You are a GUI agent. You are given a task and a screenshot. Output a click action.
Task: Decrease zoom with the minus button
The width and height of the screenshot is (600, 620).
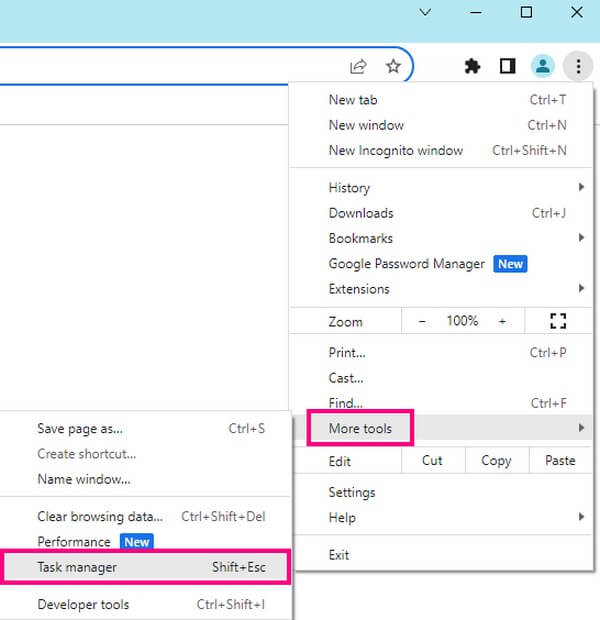click(x=422, y=321)
